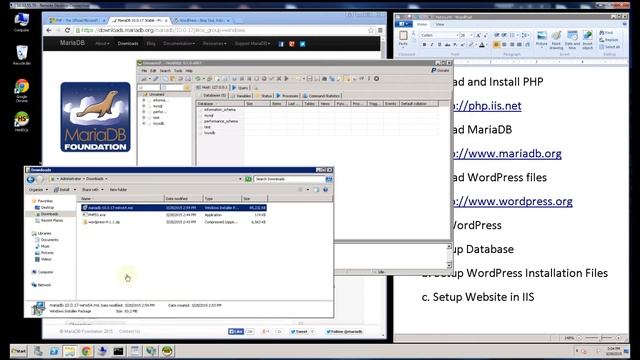Expand test node in HeidiSQL tree
The width and height of the screenshot is (640, 360).
(x=144, y=117)
